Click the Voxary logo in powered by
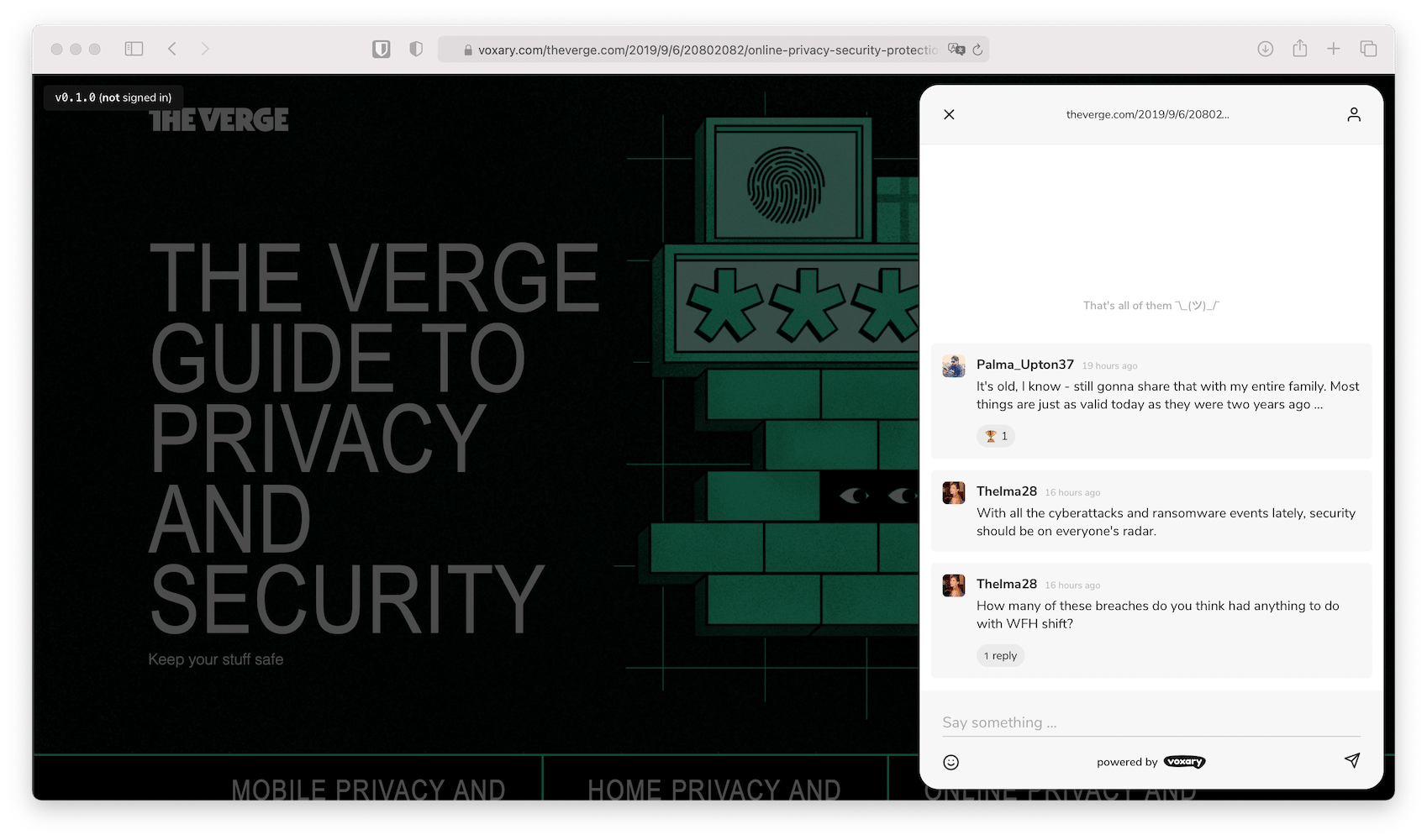 (1185, 762)
